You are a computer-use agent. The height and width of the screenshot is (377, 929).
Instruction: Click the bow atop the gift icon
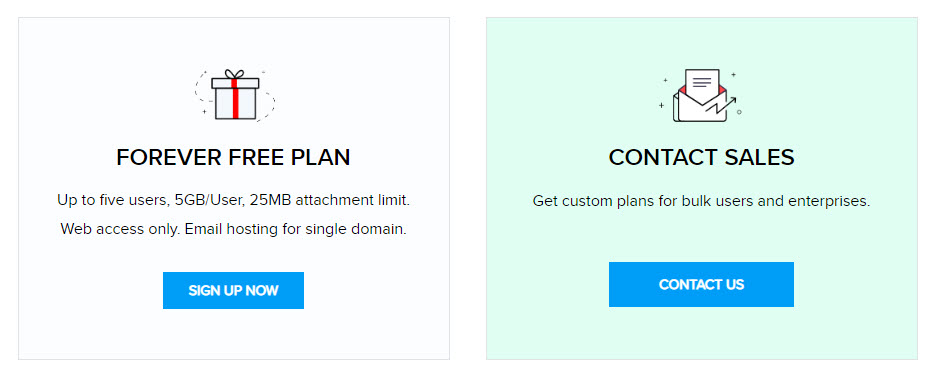(x=235, y=74)
